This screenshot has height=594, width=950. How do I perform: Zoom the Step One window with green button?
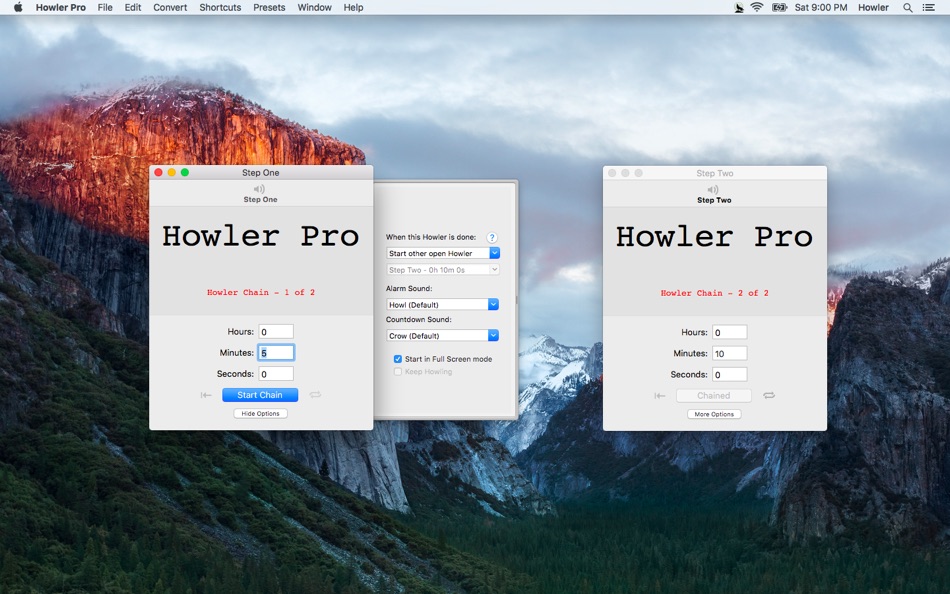tap(185, 173)
